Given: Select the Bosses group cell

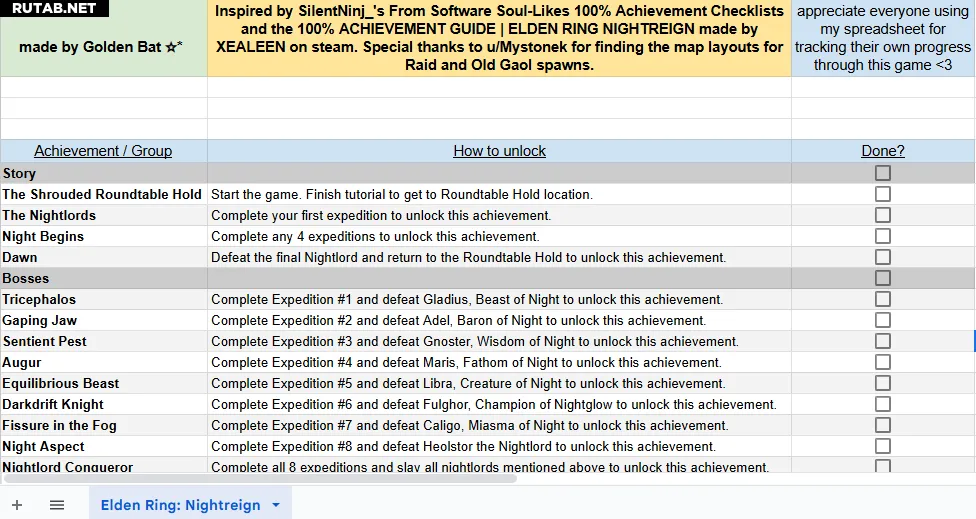Looking at the screenshot, I should tap(103, 278).
